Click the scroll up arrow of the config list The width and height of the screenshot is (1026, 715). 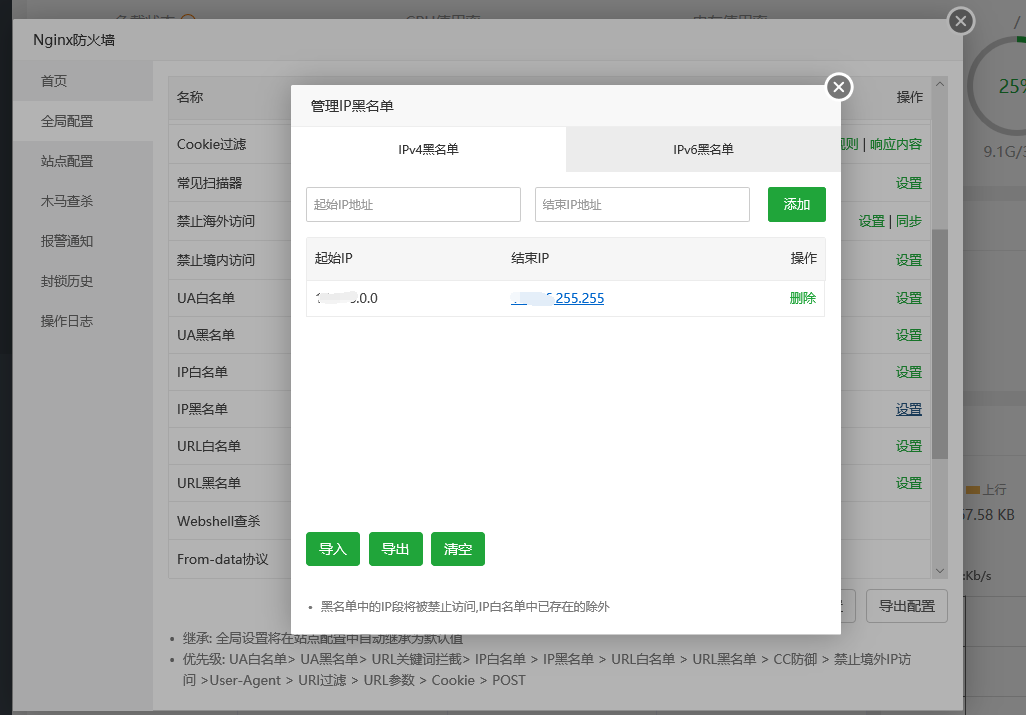point(940,84)
